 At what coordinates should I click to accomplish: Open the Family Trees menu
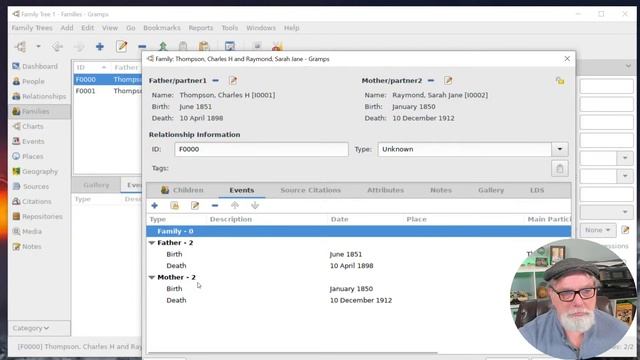click(32, 28)
